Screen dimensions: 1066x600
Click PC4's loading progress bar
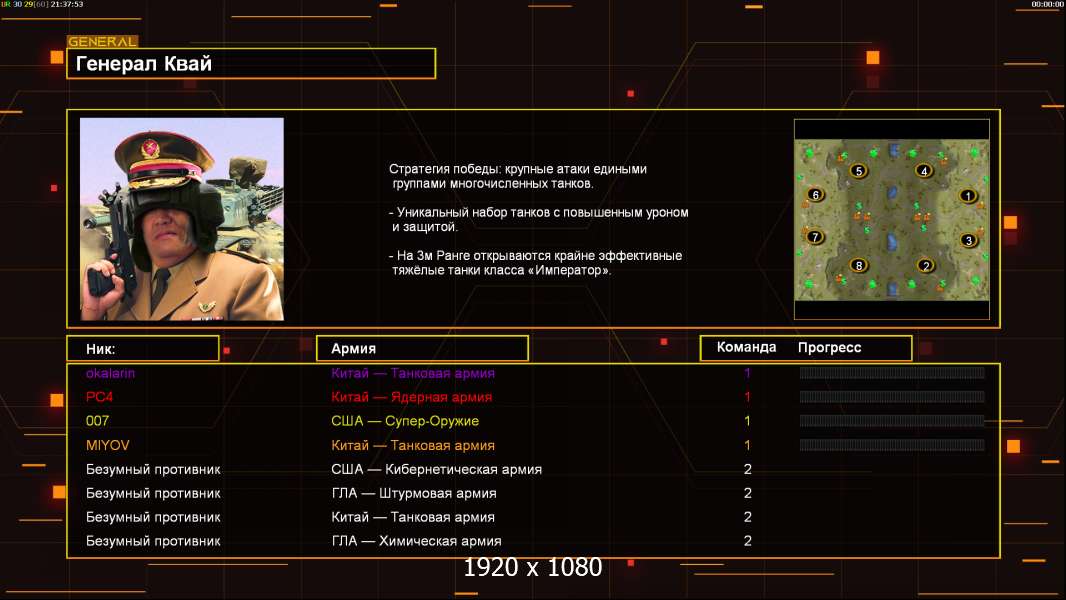[x=892, y=397]
